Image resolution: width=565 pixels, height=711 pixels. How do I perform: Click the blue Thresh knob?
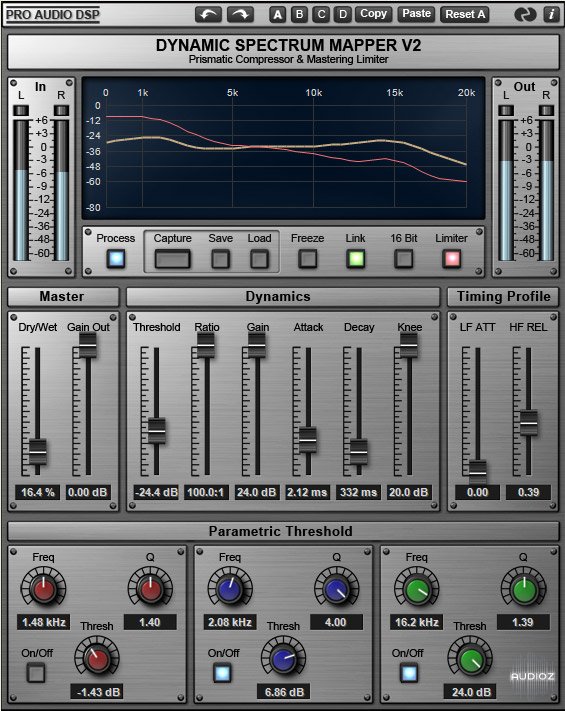click(283, 658)
